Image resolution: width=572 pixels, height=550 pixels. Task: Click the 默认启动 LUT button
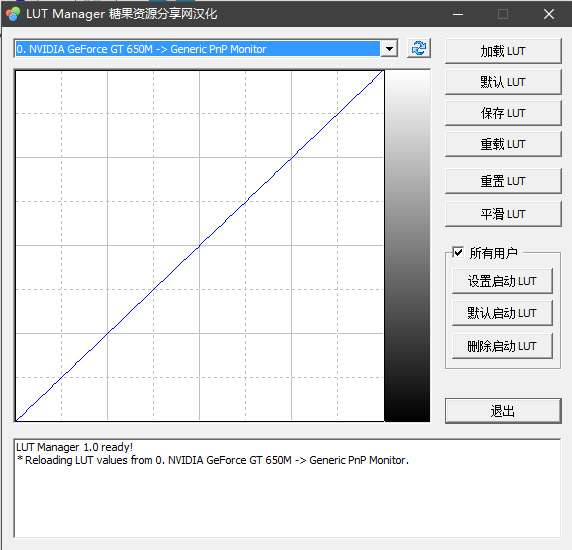tap(502, 313)
